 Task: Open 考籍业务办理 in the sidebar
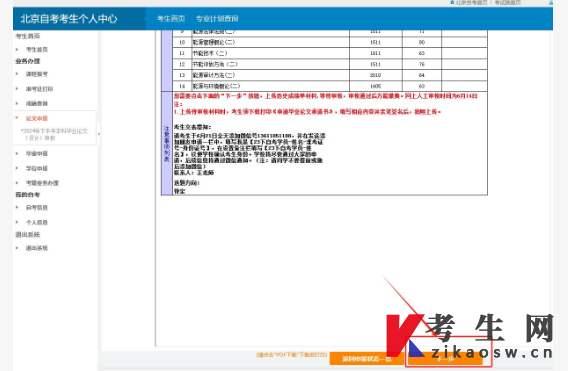tap(42, 183)
